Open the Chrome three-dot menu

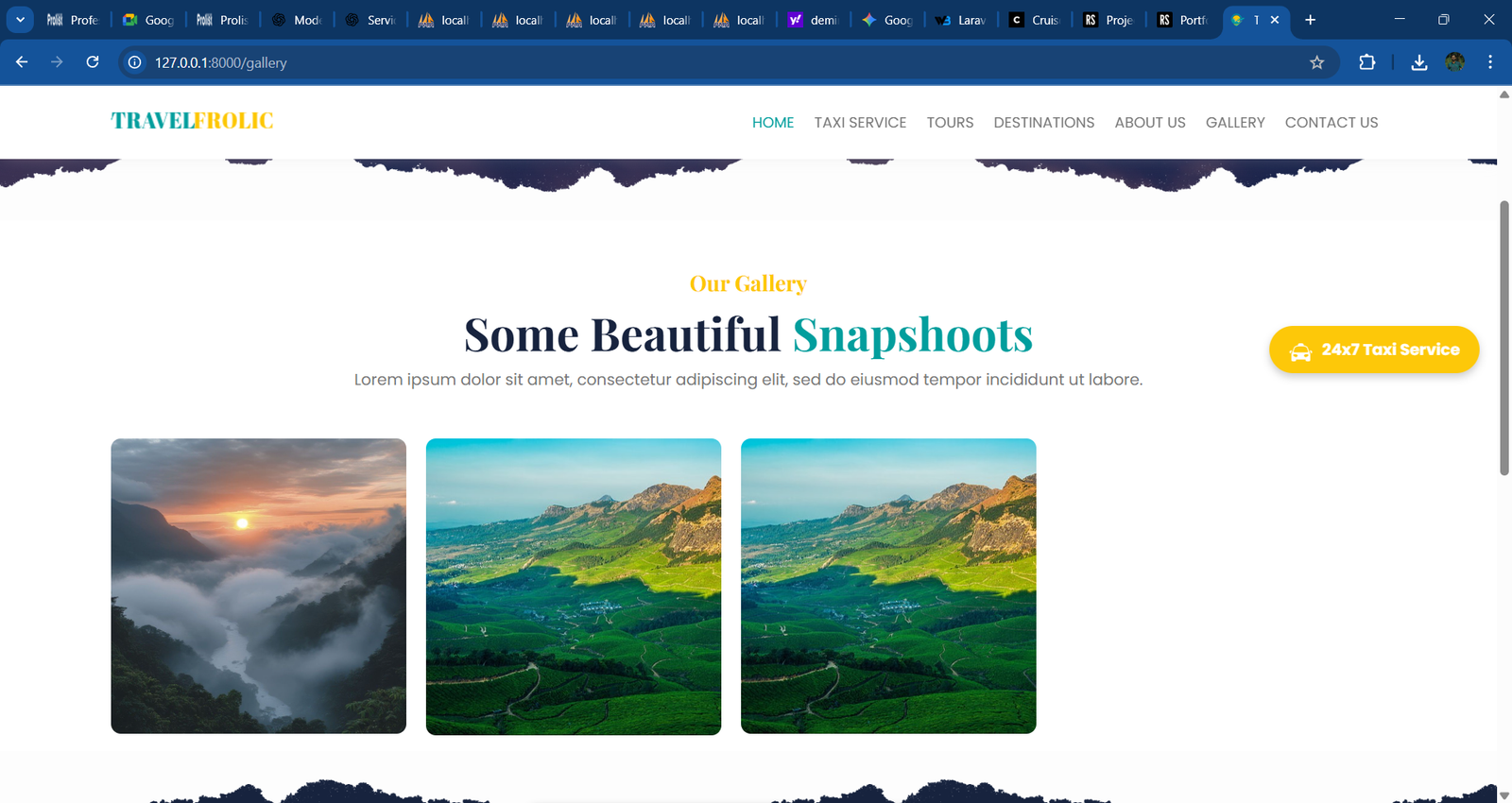tap(1490, 62)
